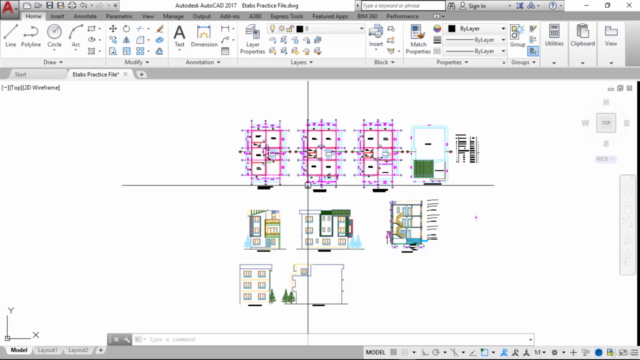Insert a Table from Annotation panel

(225, 51)
